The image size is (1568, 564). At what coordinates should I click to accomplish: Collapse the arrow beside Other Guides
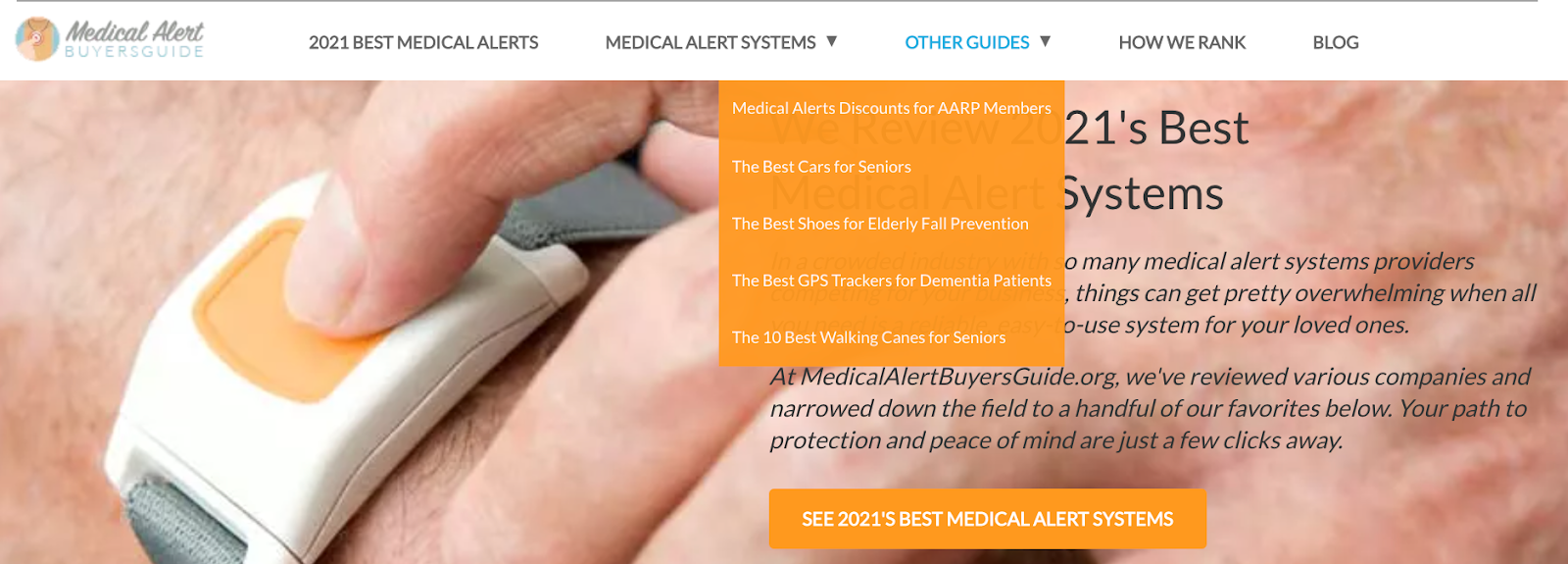1046,41
